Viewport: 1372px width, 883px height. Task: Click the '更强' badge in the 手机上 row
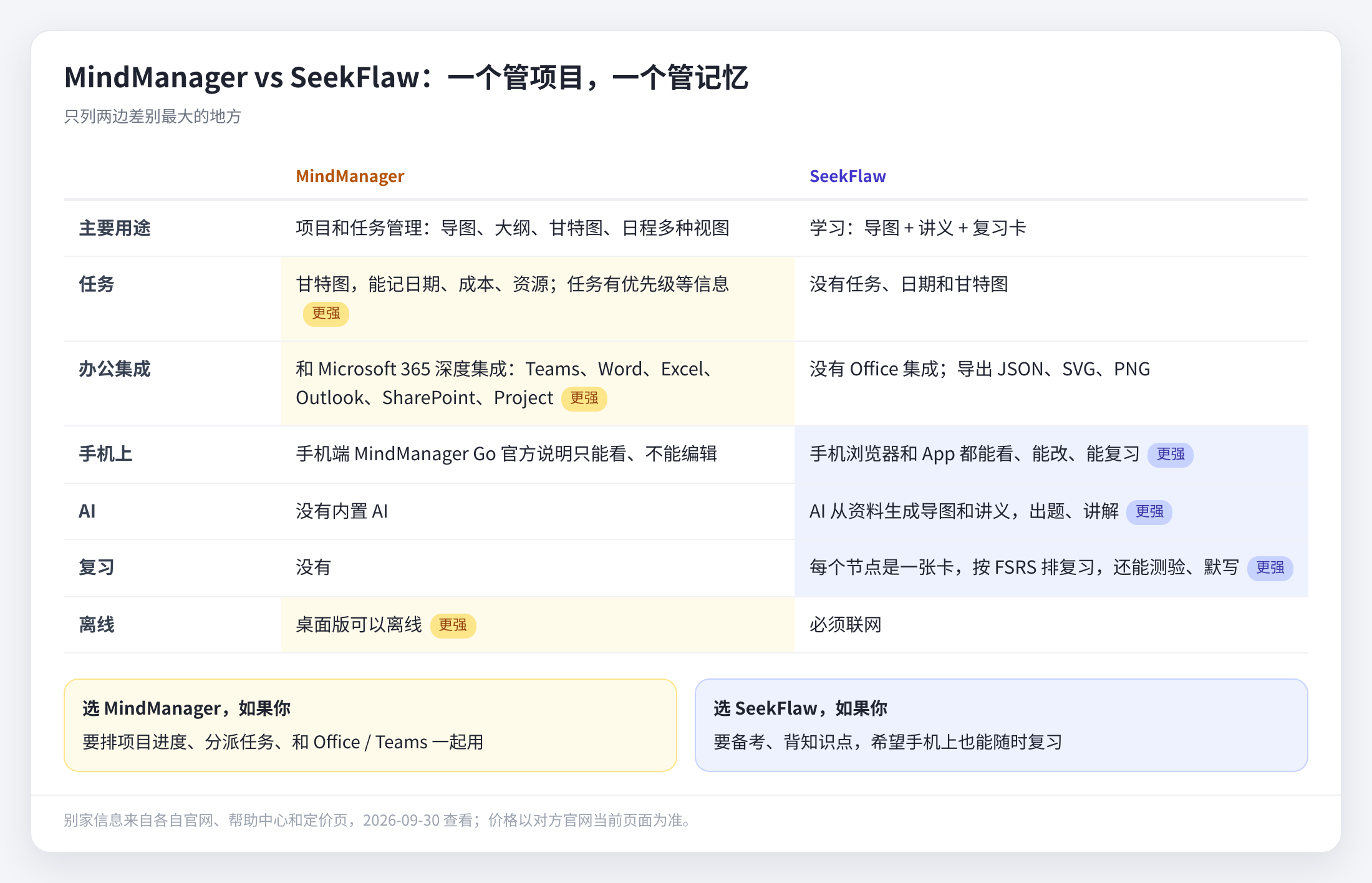tap(1171, 455)
